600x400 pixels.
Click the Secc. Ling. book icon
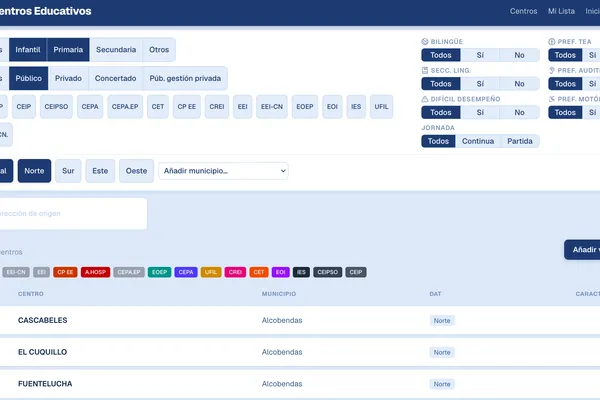[425, 70]
